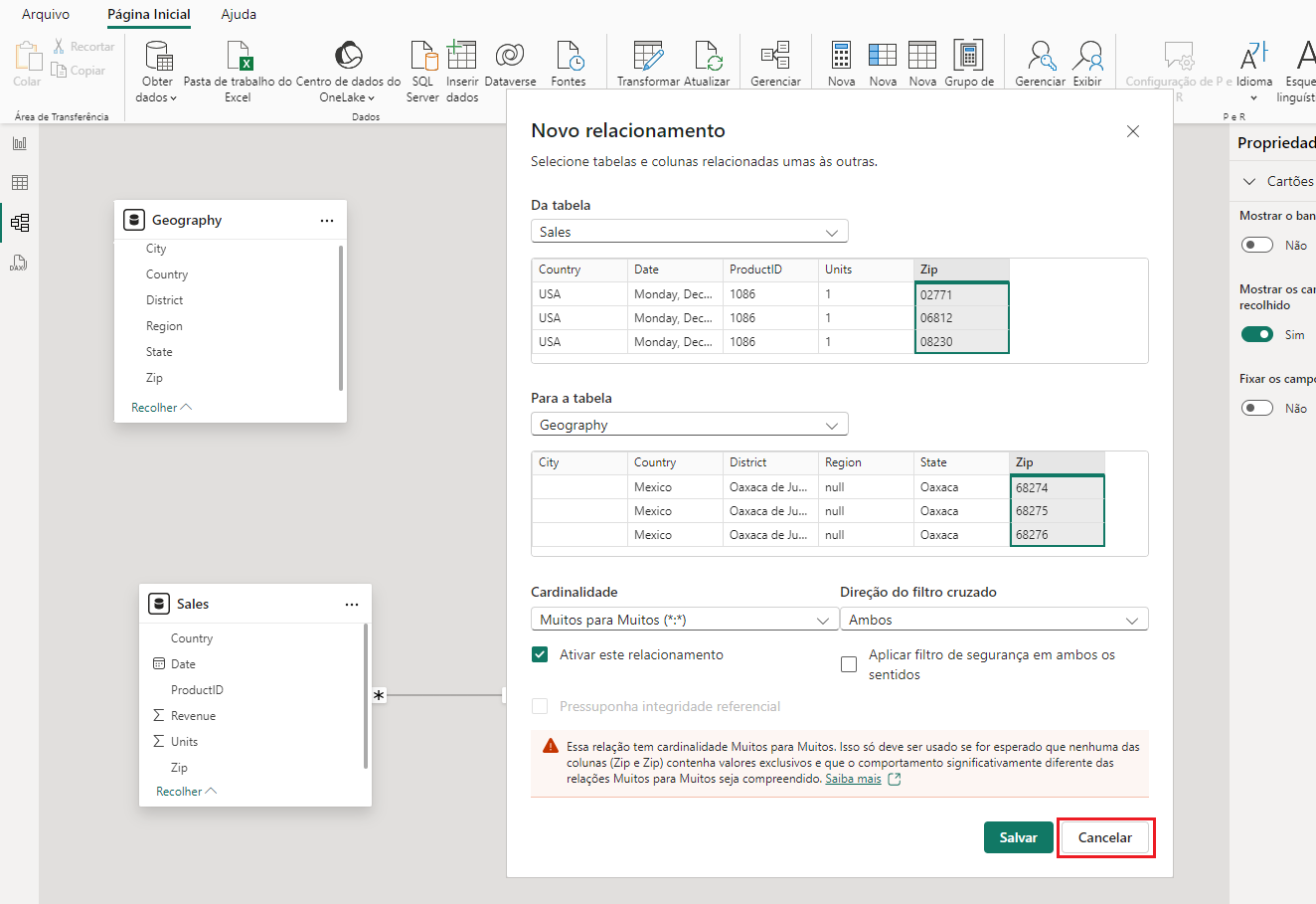Click the SQL Server icon

(x=422, y=58)
